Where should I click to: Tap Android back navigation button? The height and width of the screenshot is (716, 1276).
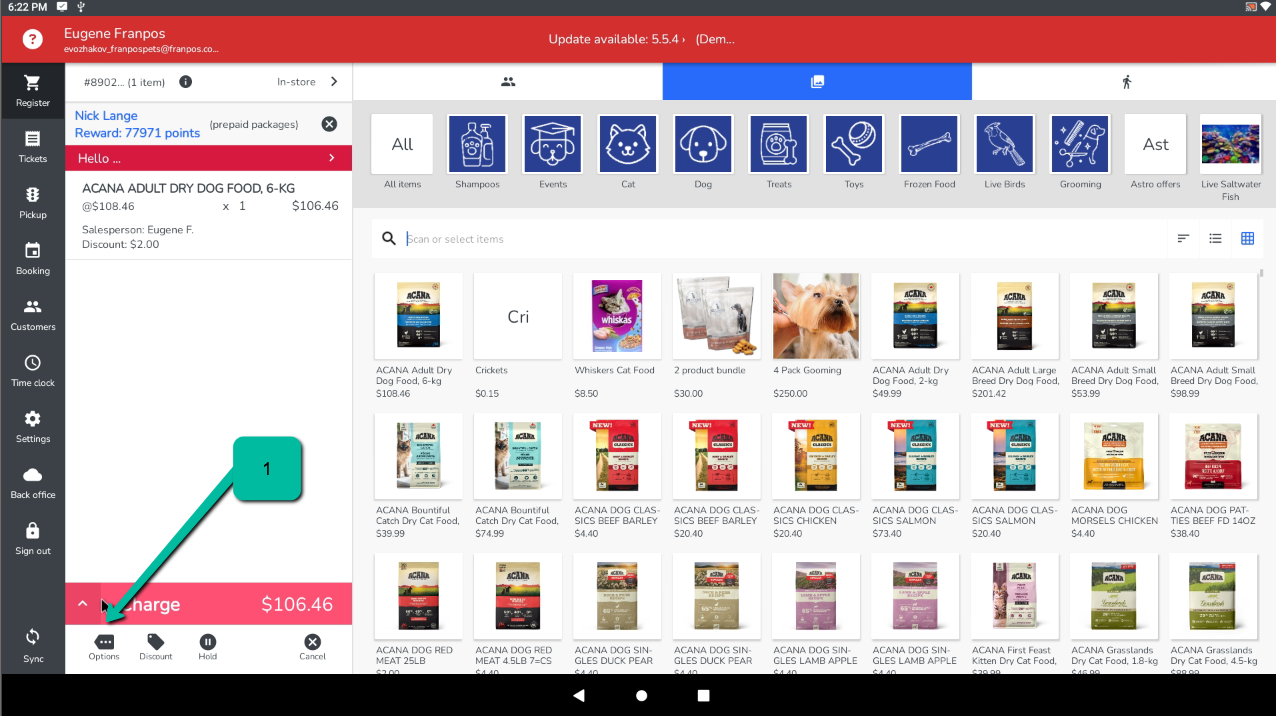(x=578, y=695)
